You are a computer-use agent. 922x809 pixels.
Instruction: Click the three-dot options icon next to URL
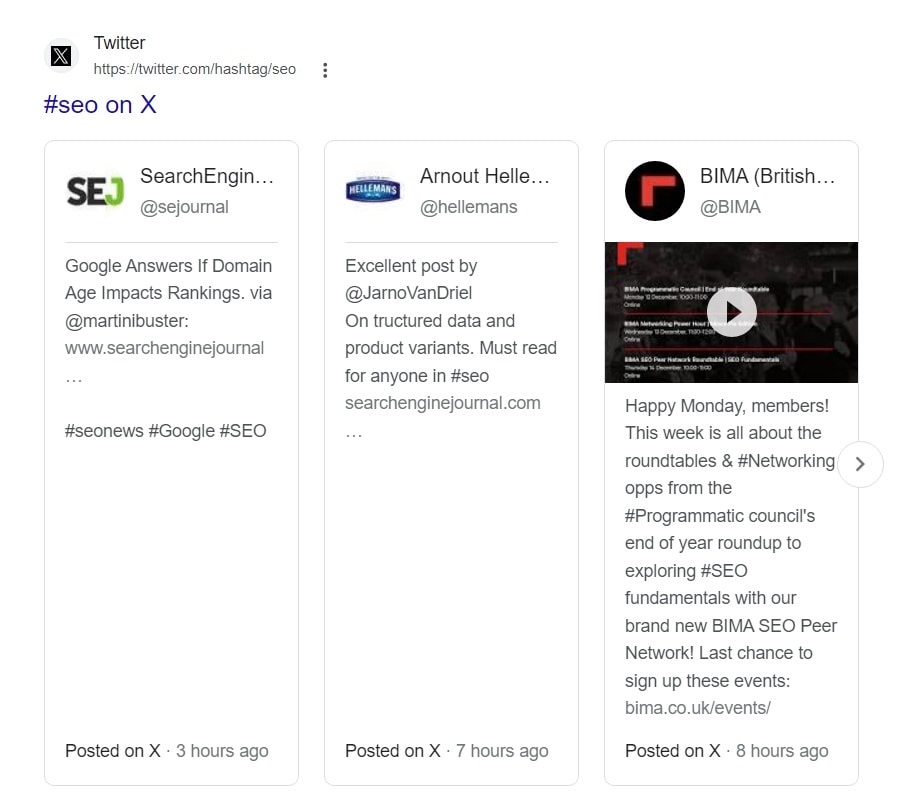tap(323, 69)
